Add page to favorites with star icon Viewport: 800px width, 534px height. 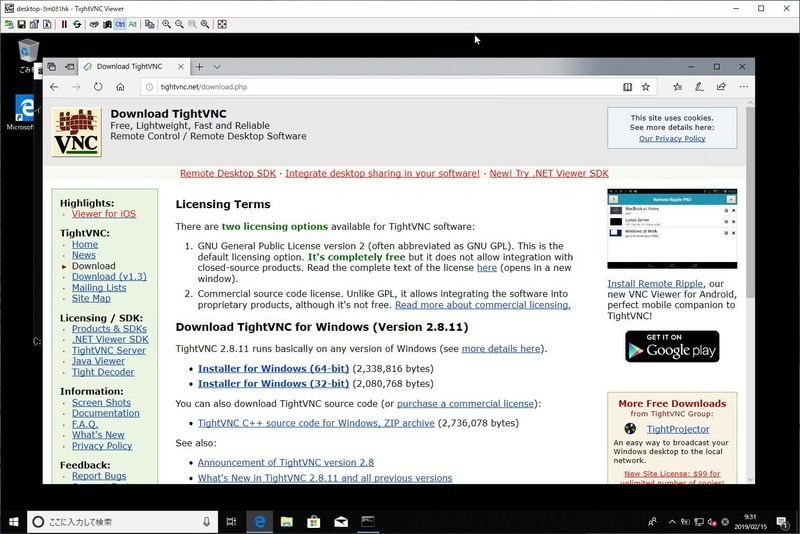pos(645,87)
